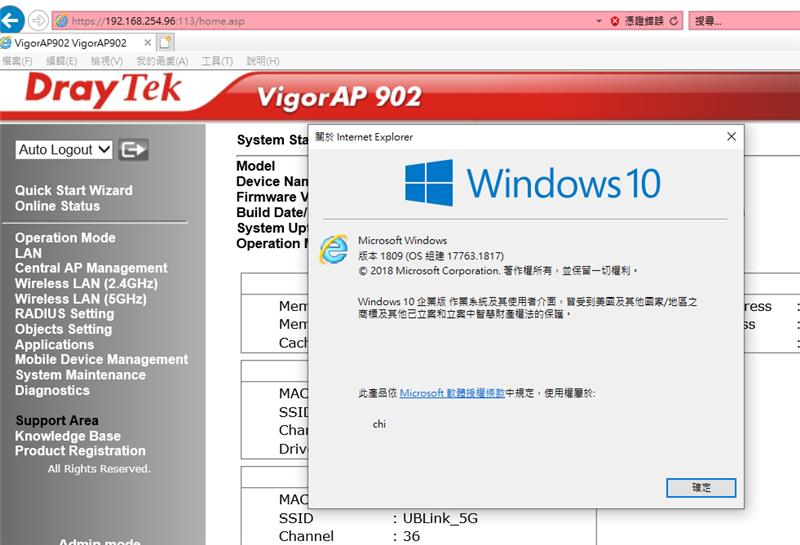Click the 確定 button in the dialog
800x545 pixels.
701,487
